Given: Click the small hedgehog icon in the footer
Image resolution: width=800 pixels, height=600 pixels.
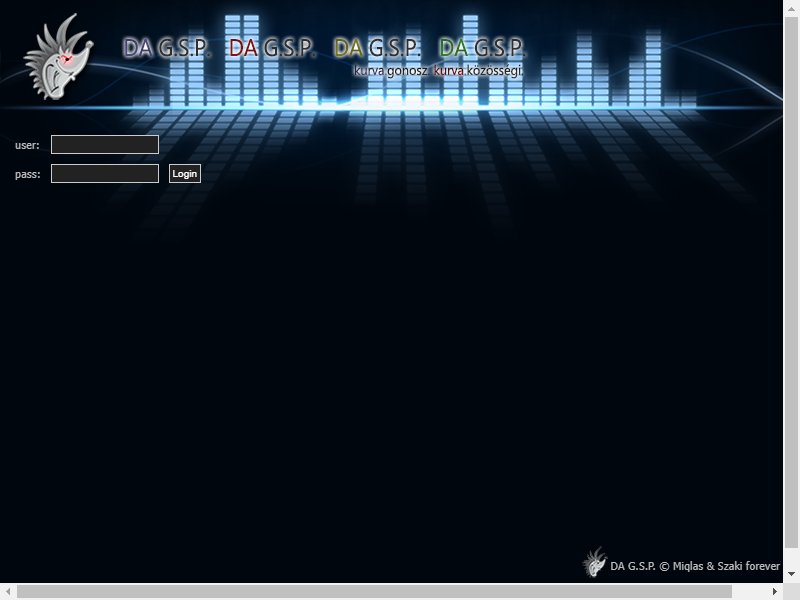Looking at the screenshot, I should (594, 562).
